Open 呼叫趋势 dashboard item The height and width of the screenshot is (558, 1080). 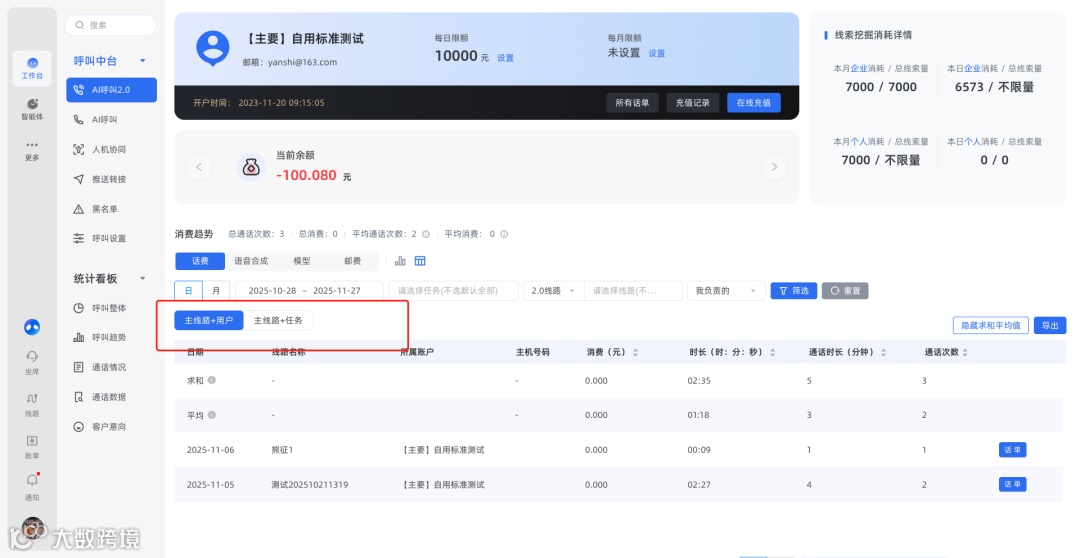(112, 338)
